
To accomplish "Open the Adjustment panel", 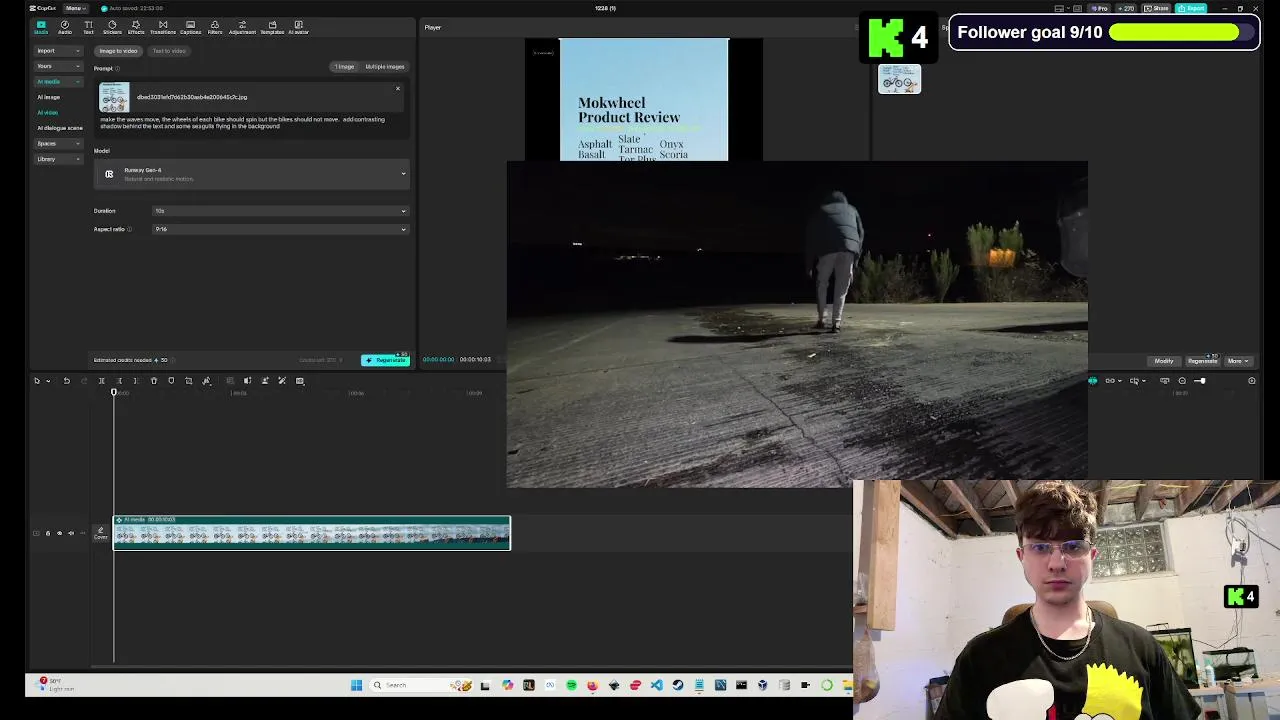I will [242, 27].
